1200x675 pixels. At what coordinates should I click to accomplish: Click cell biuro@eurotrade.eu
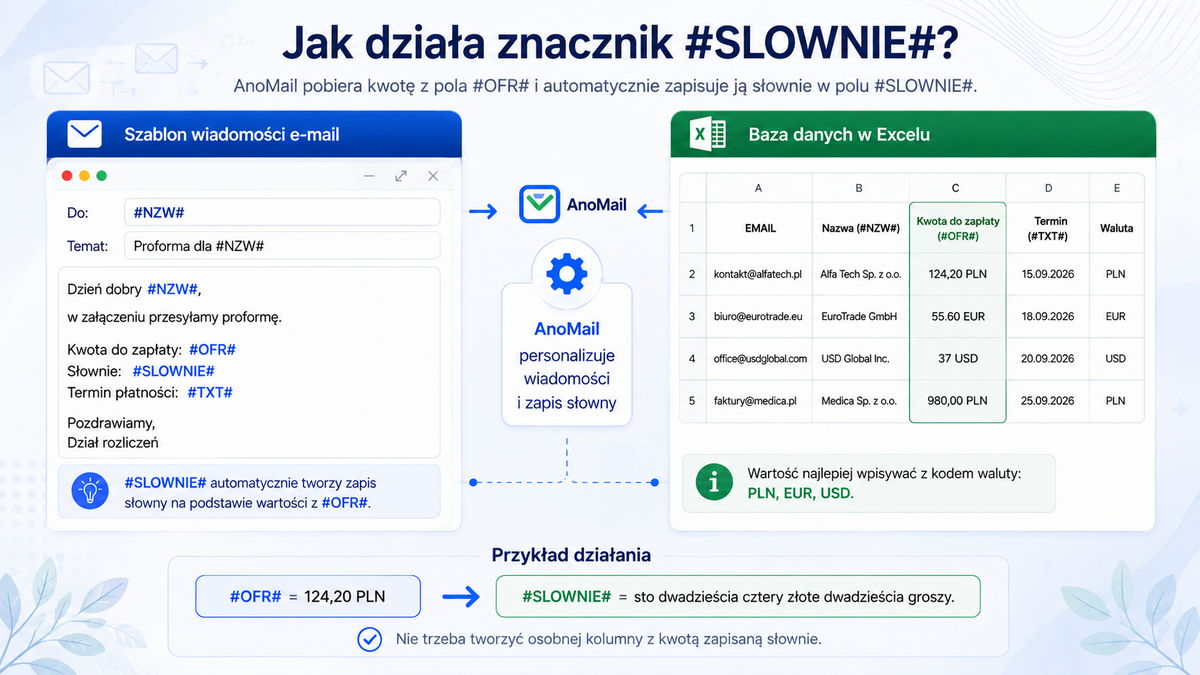[759, 316]
